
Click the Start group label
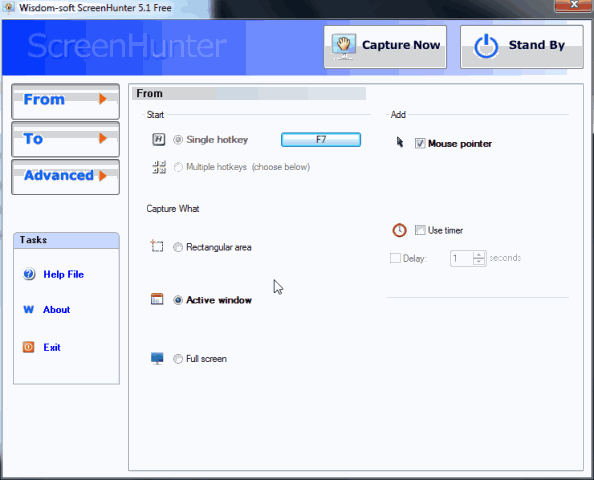pos(155,115)
